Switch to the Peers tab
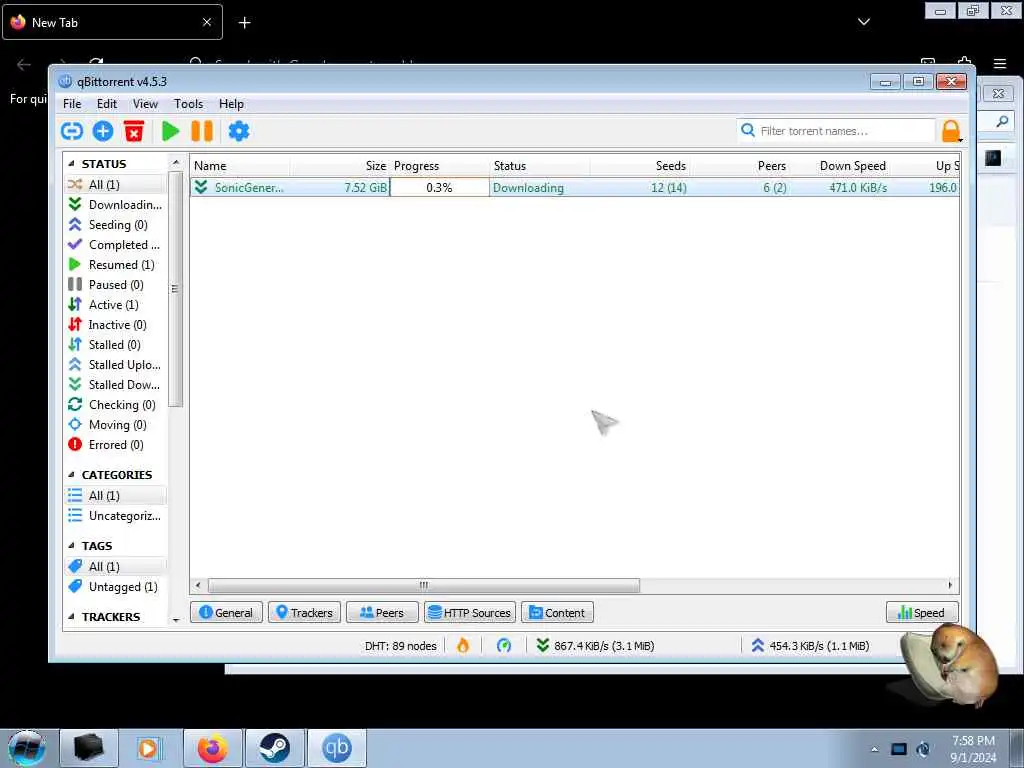 [x=382, y=613]
